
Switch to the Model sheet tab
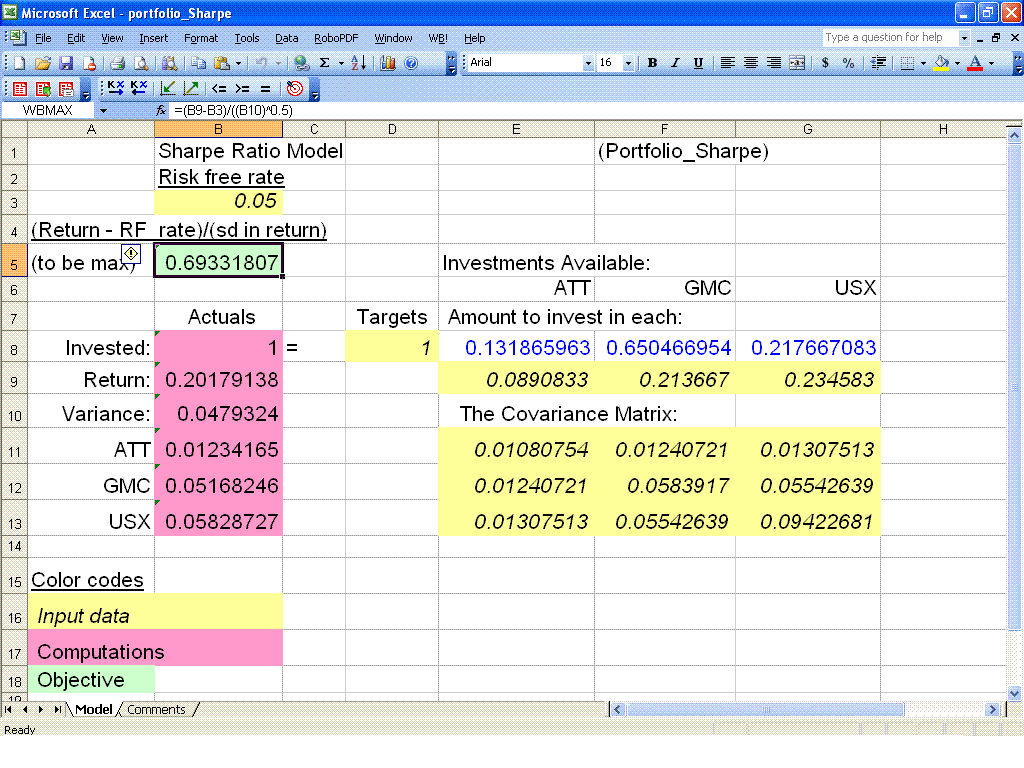click(x=93, y=709)
